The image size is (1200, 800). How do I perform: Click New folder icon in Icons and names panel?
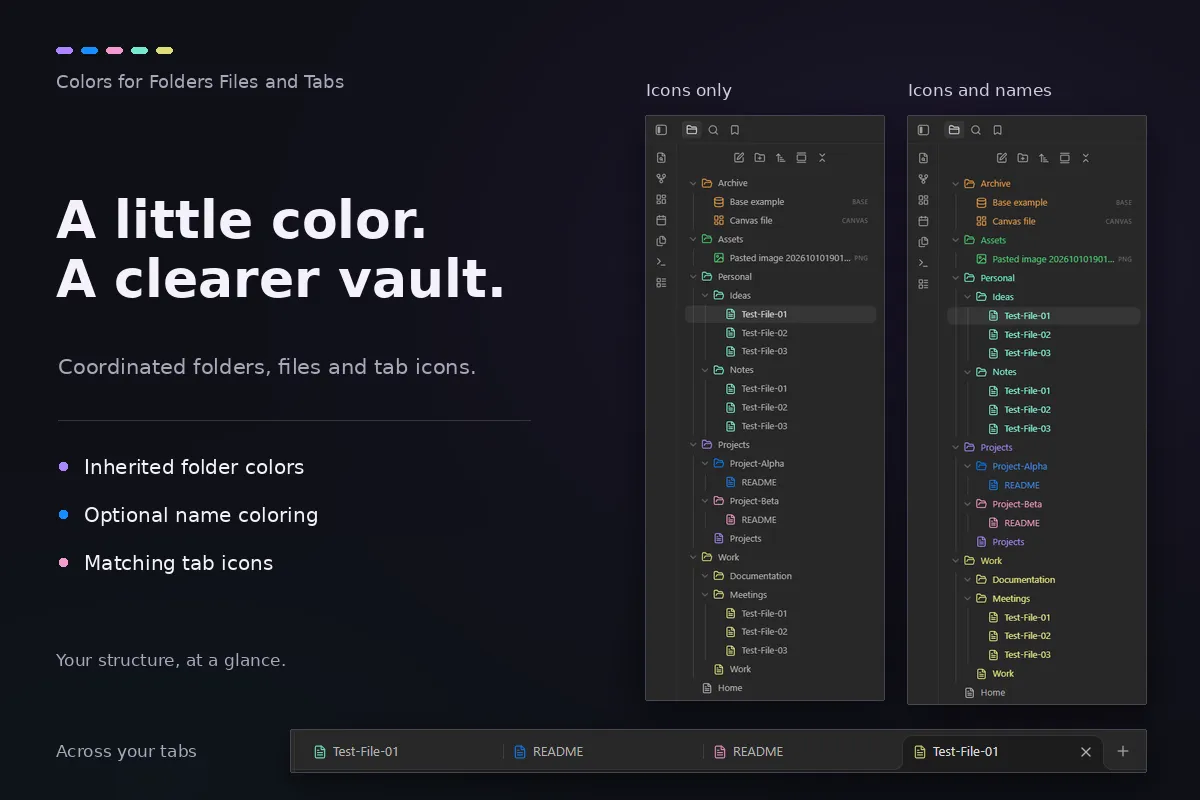1023,158
